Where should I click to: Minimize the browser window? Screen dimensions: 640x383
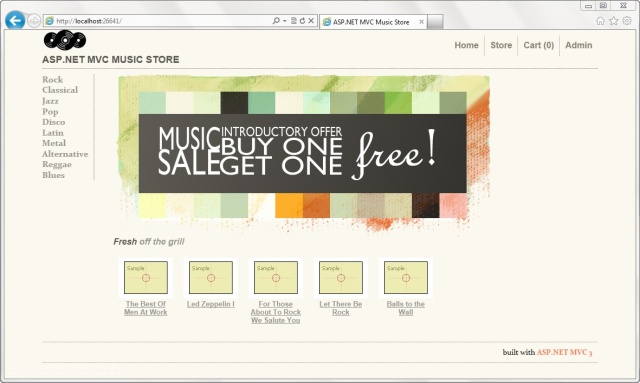click(588, 6)
